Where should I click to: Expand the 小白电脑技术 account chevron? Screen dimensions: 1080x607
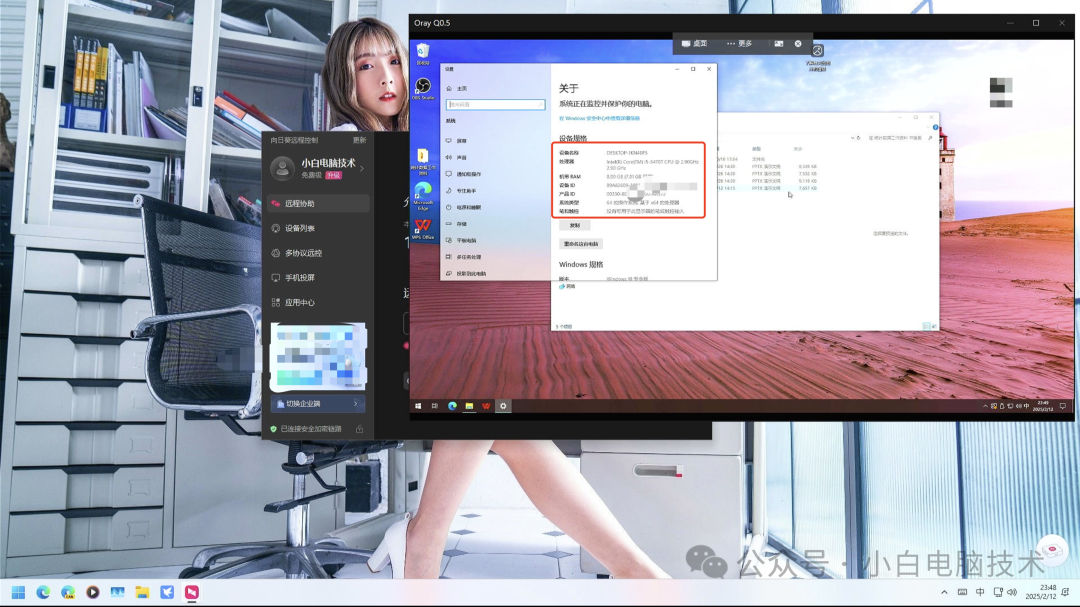click(x=362, y=168)
